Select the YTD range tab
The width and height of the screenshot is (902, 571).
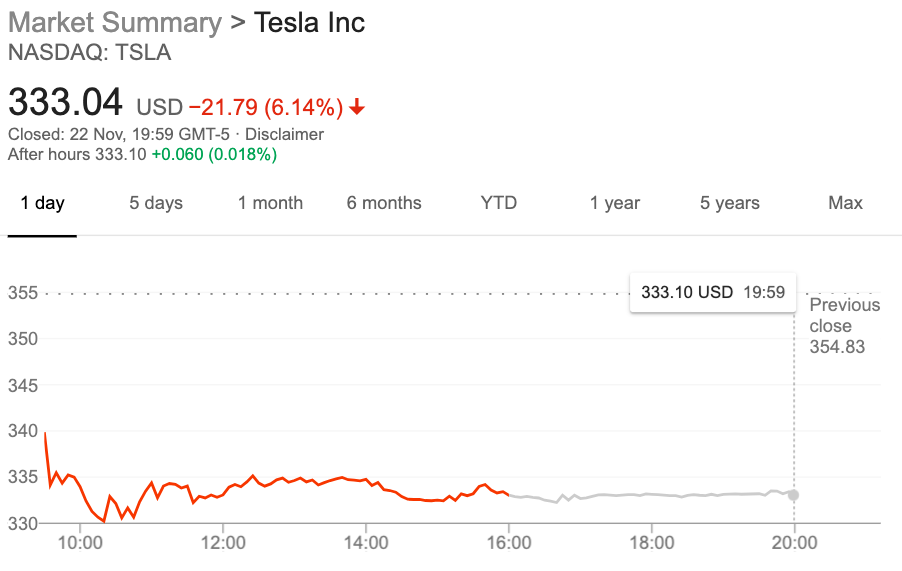pyautogui.click(x=499, y=203)
